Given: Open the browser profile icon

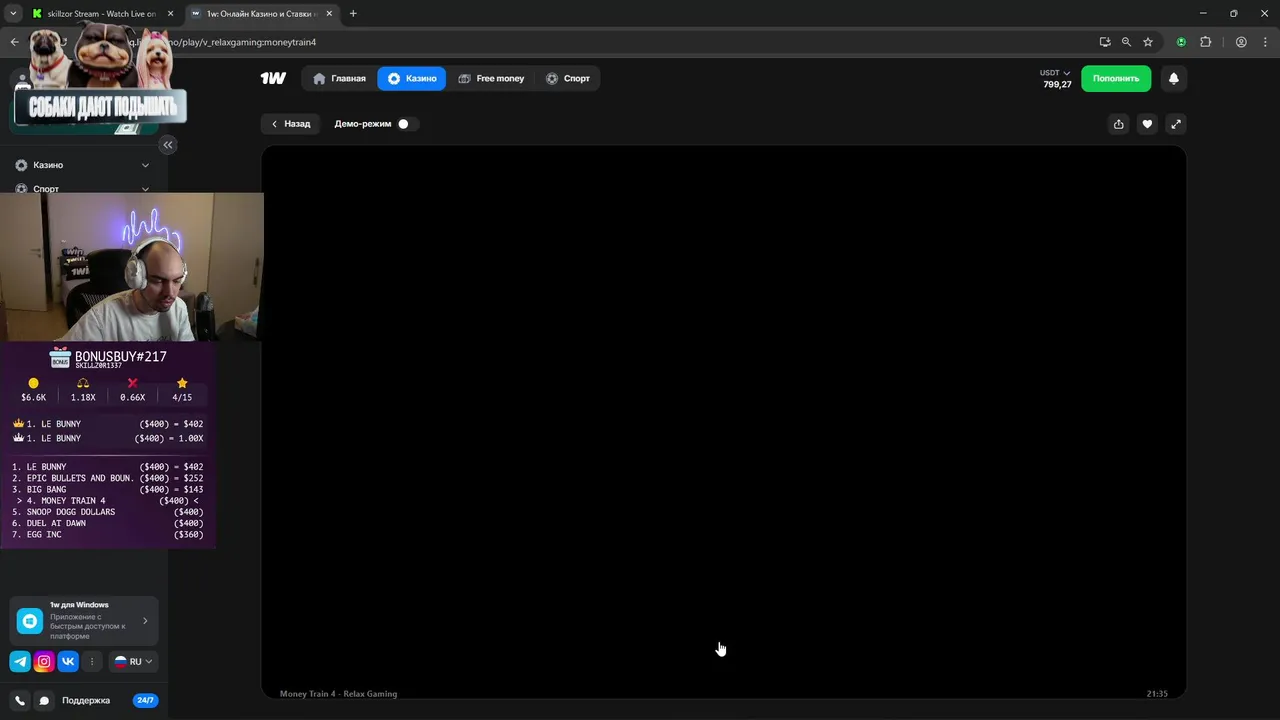Looking at the screenshot, I should click(x=1241, y=42).
